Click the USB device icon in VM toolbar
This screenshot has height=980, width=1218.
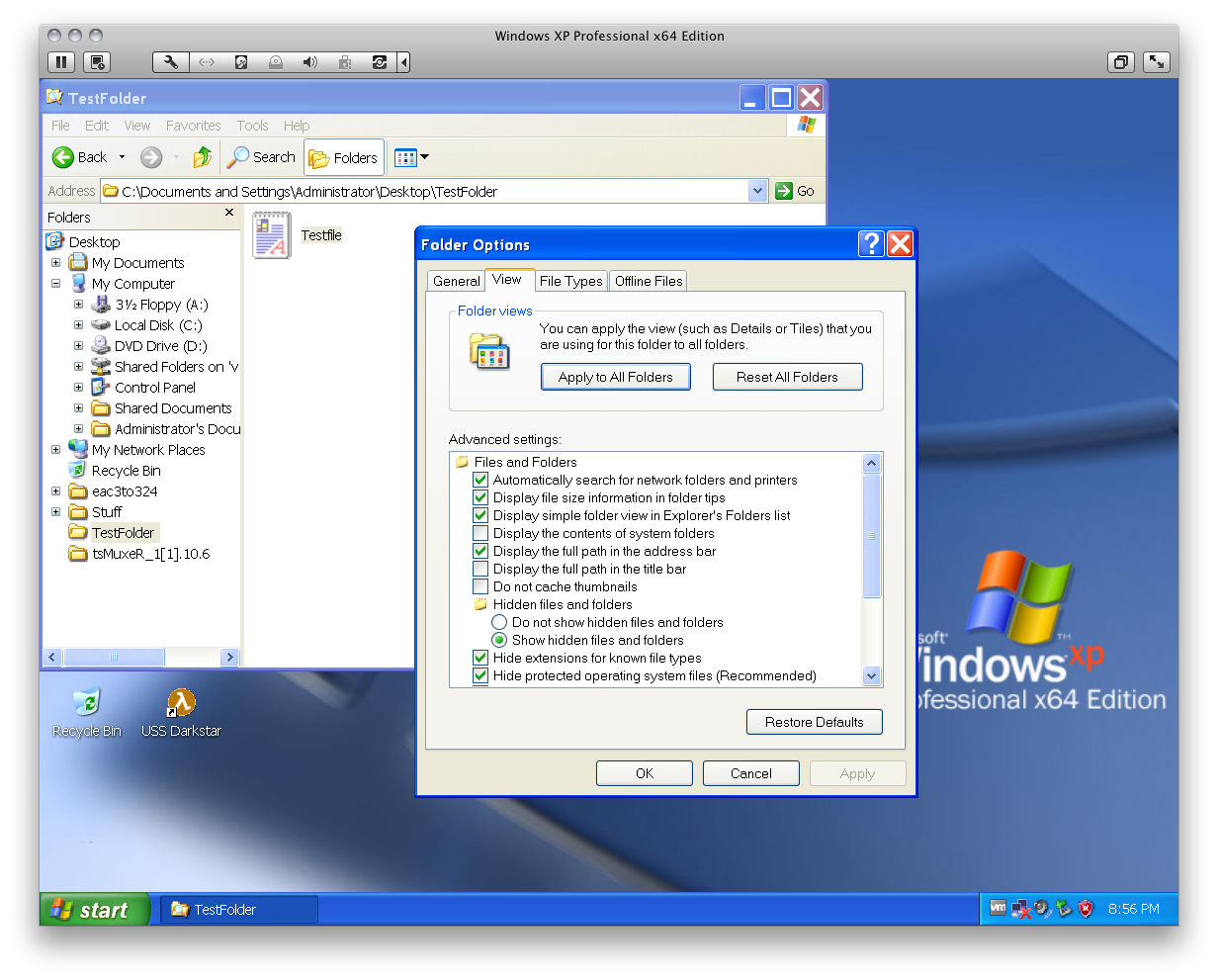point(344,62)
